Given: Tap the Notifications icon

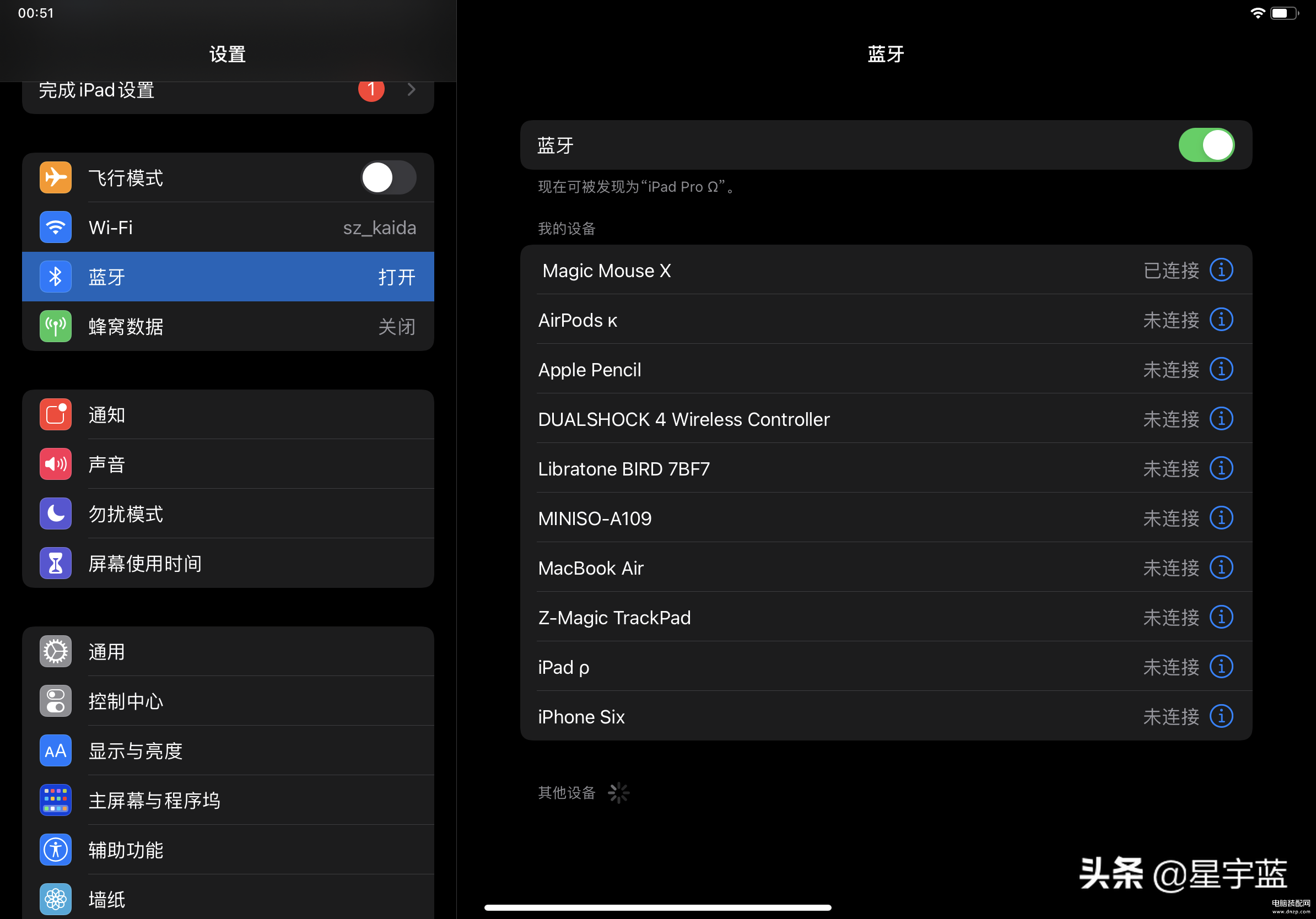Looking at the screenshot, I should [56, 415].
